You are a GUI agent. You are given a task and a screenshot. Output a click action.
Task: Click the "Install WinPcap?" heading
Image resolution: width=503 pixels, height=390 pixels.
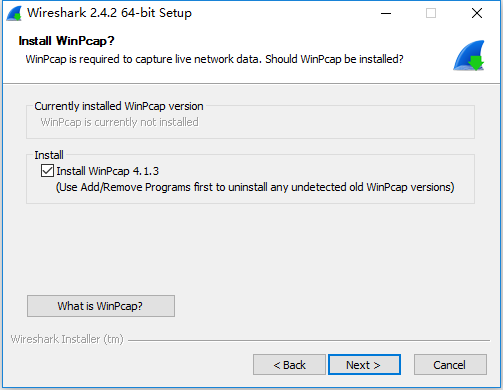point(66,41)
